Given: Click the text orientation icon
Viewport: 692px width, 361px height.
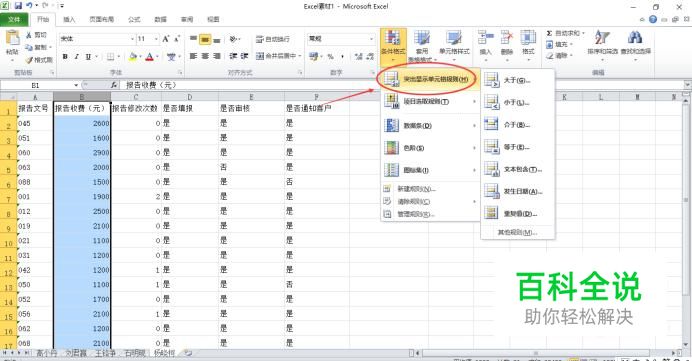Looking at the screenshot, I should (x=233, y=39).
